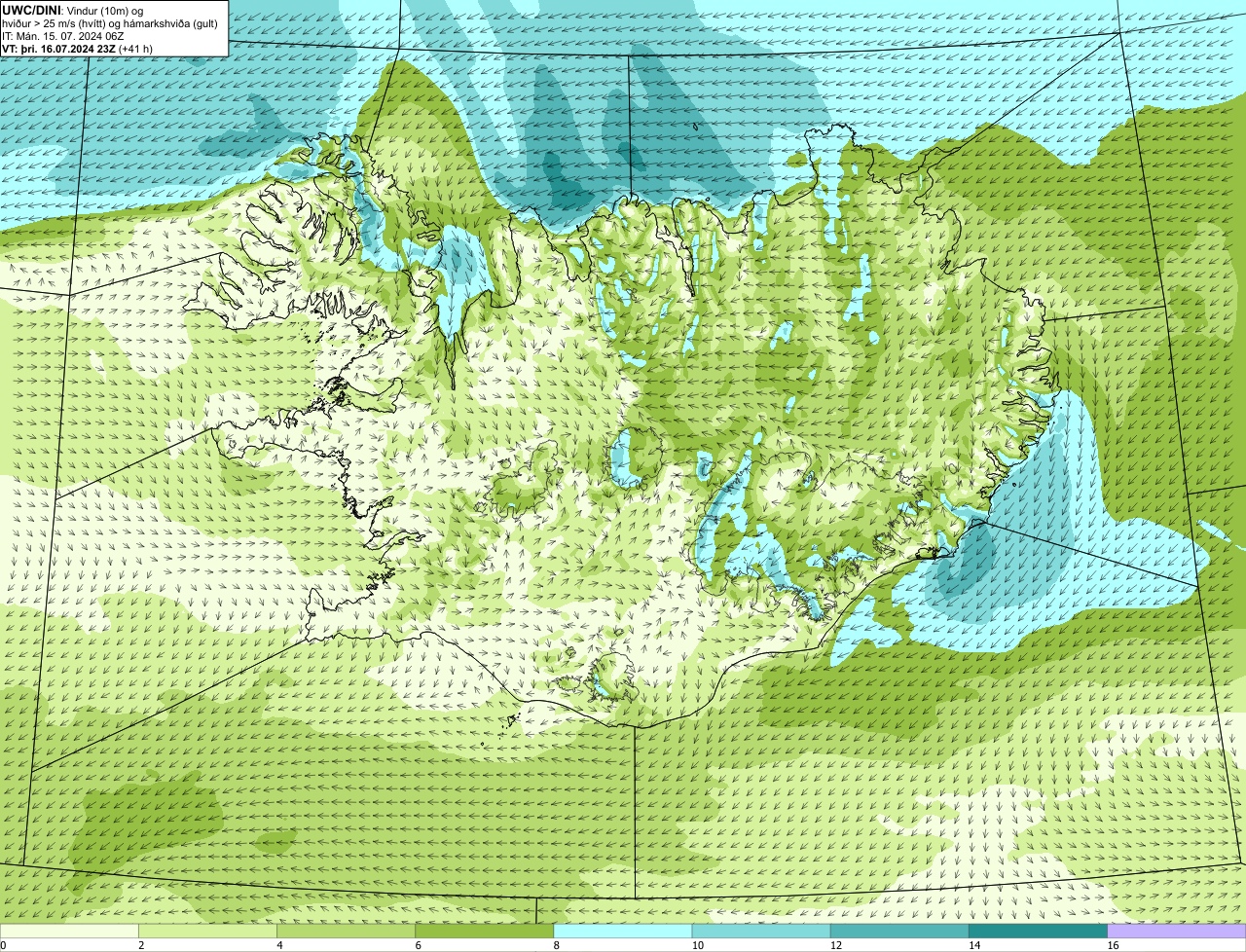Click the purple legend swatch above 16 m/s
The height and width of the screenshot is (952, 1246).
click(x=1177, y=932)
